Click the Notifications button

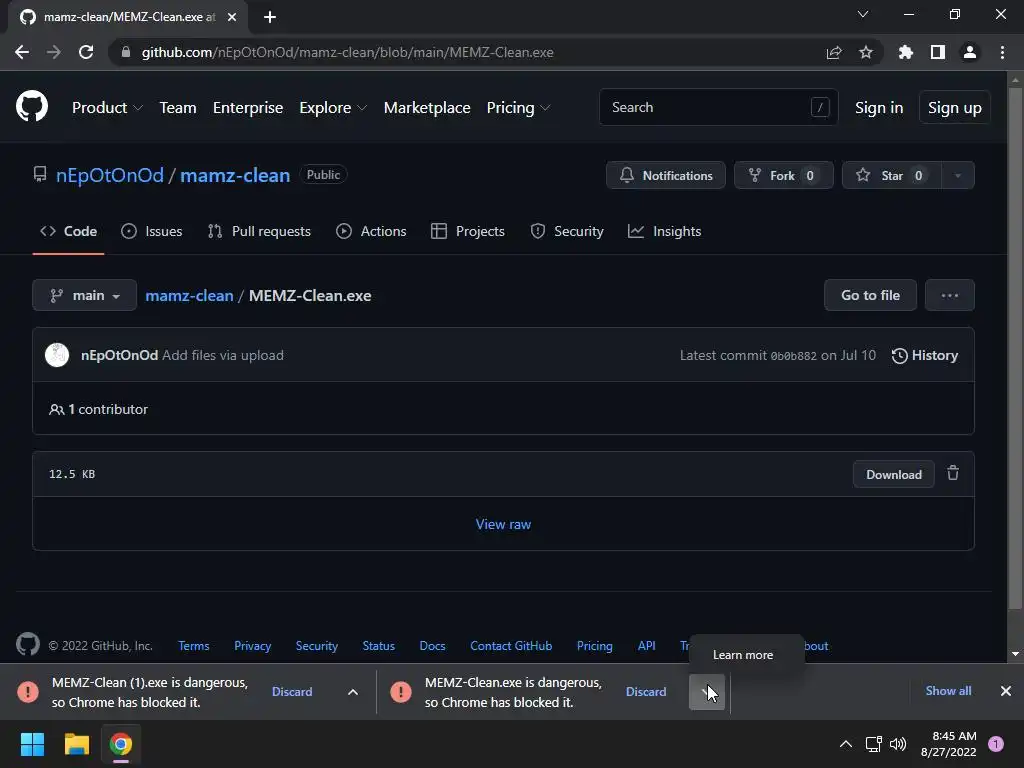(x=665, y=175)
